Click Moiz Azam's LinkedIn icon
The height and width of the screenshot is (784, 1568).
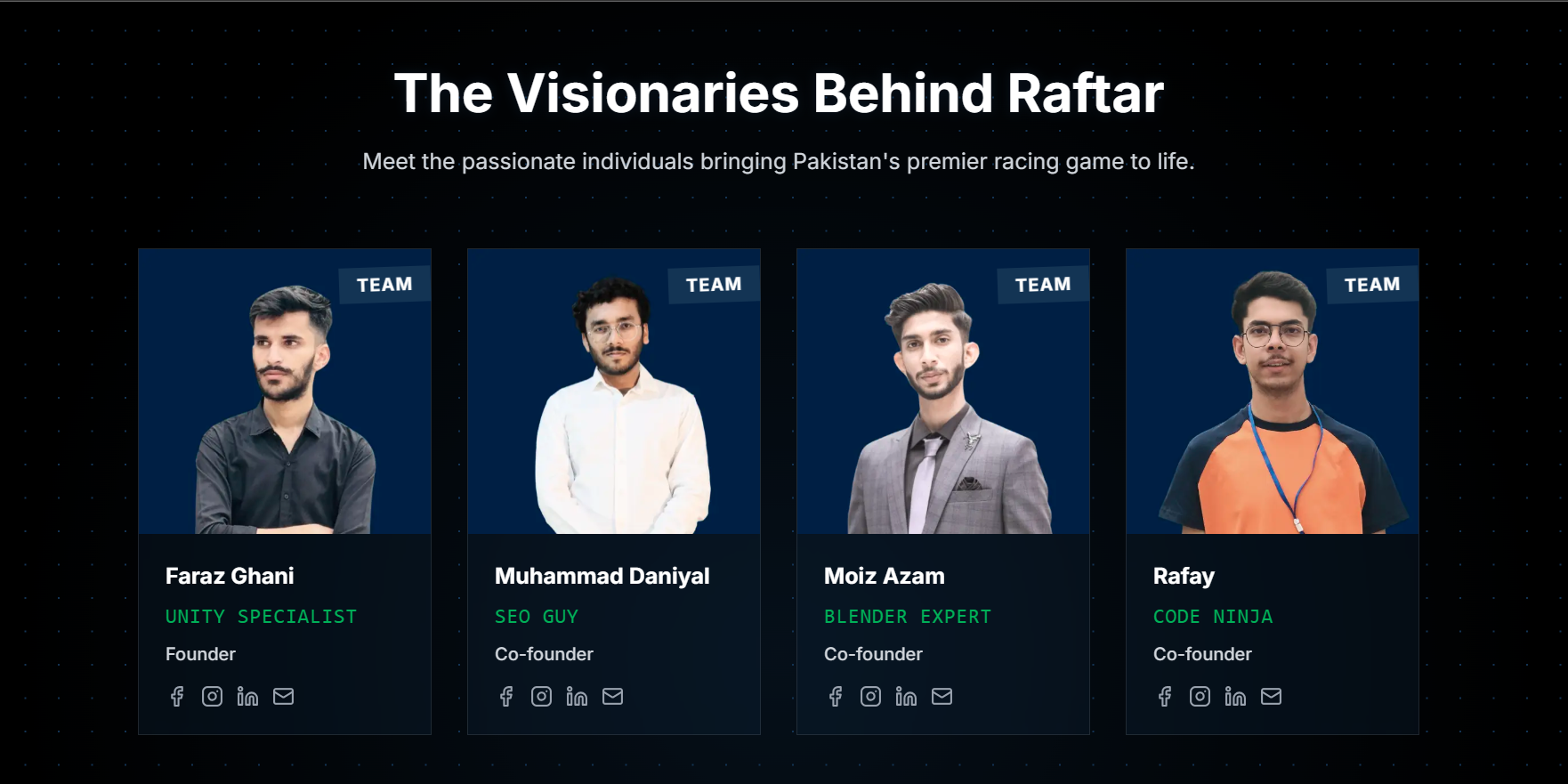point(906,697)
